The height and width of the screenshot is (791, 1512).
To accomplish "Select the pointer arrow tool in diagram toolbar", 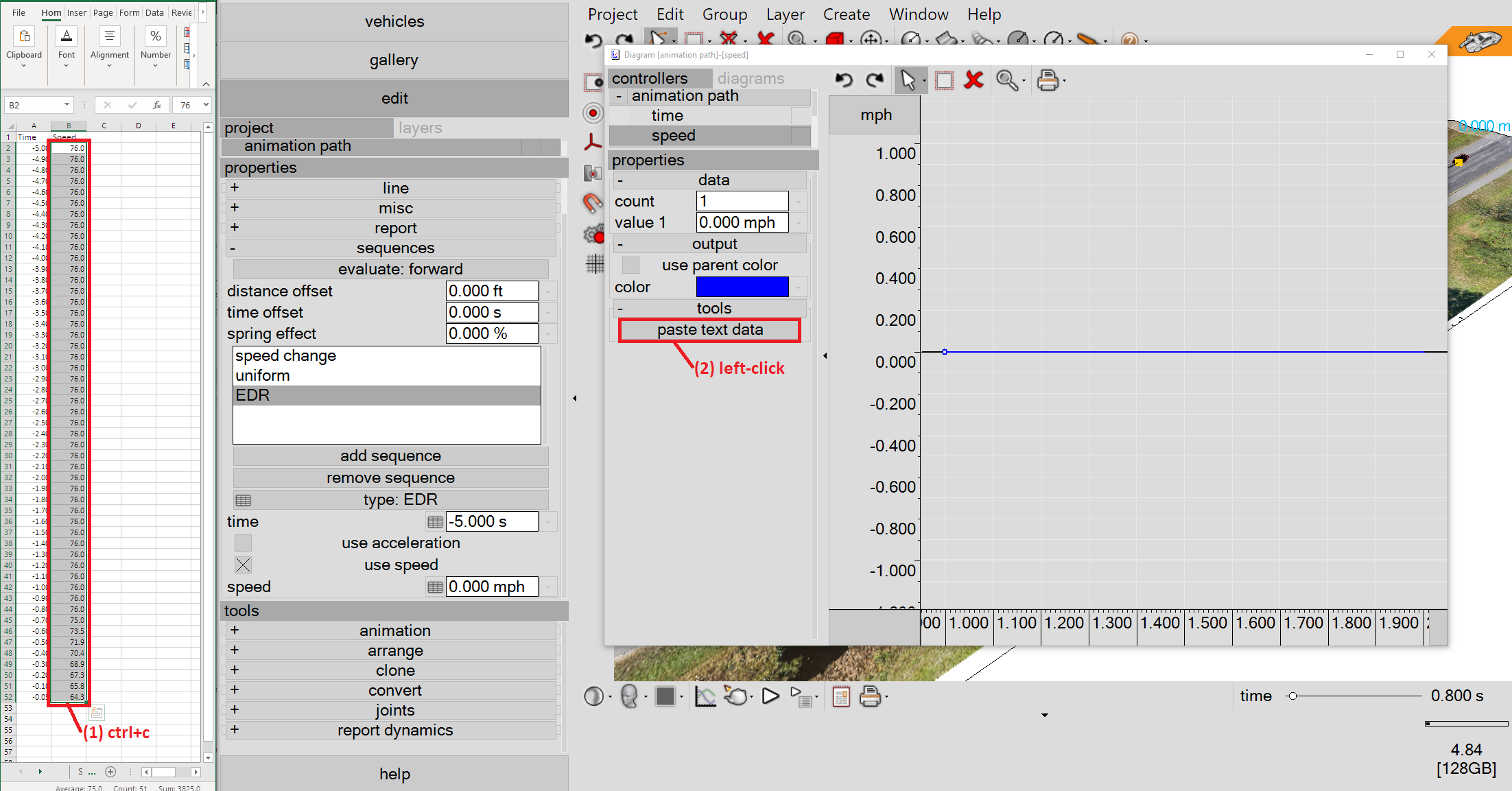I will click(x=908, y=80).
